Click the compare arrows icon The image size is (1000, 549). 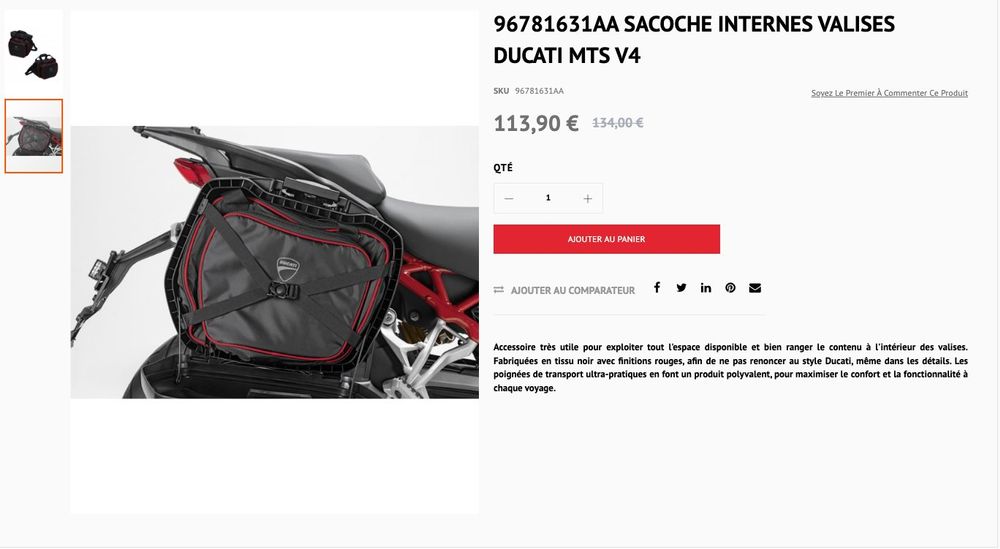coord(499,290)
